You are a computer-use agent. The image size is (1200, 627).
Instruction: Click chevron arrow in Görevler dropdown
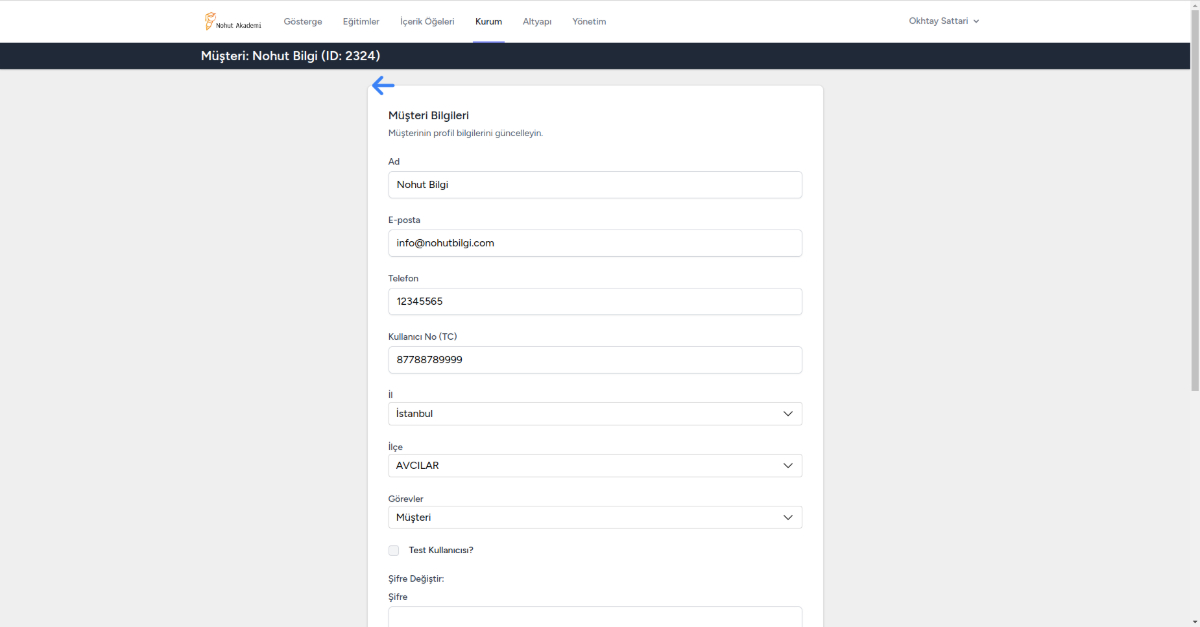(788, 518)
